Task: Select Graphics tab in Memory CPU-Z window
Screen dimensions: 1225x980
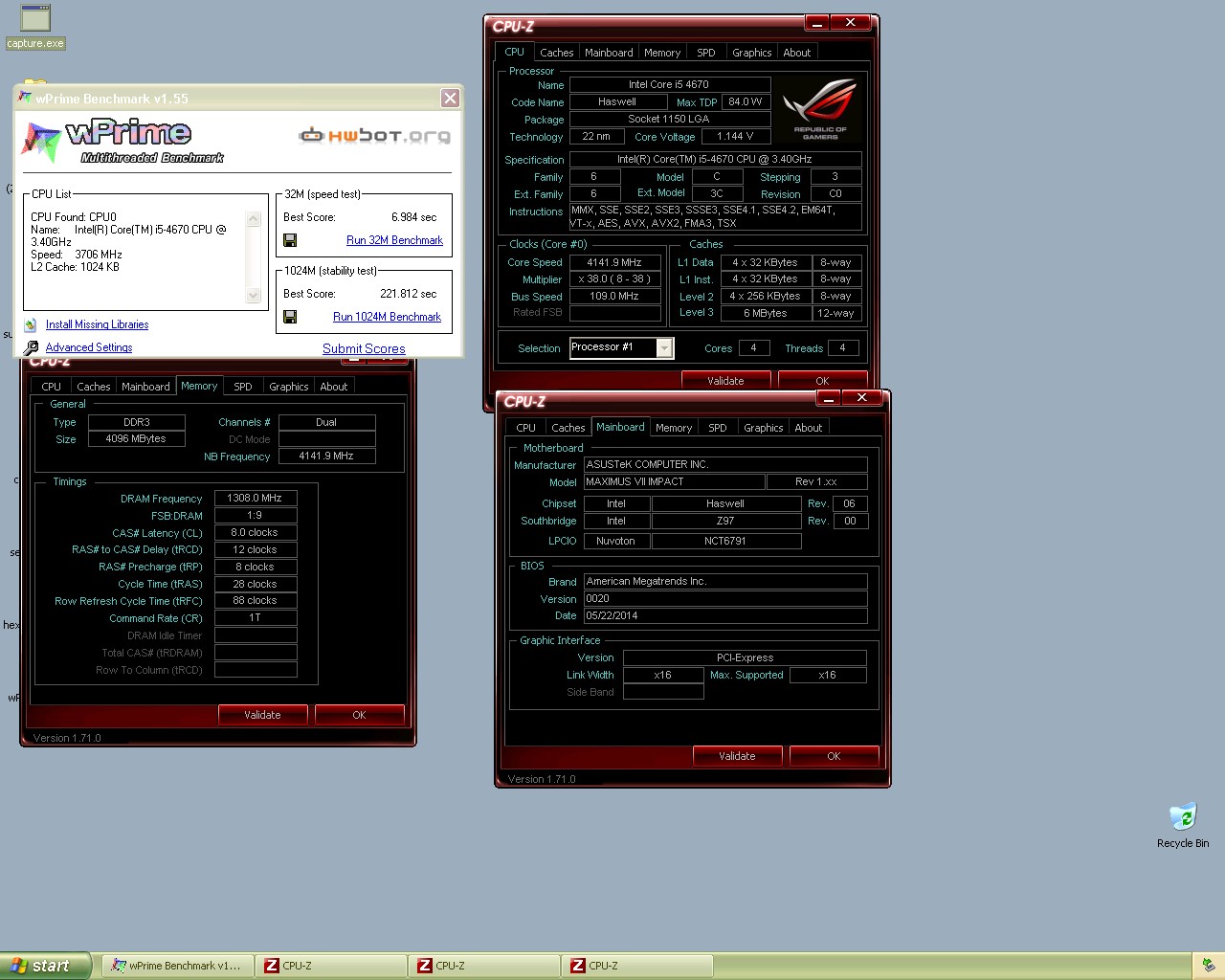Action: tap(288, 387)
